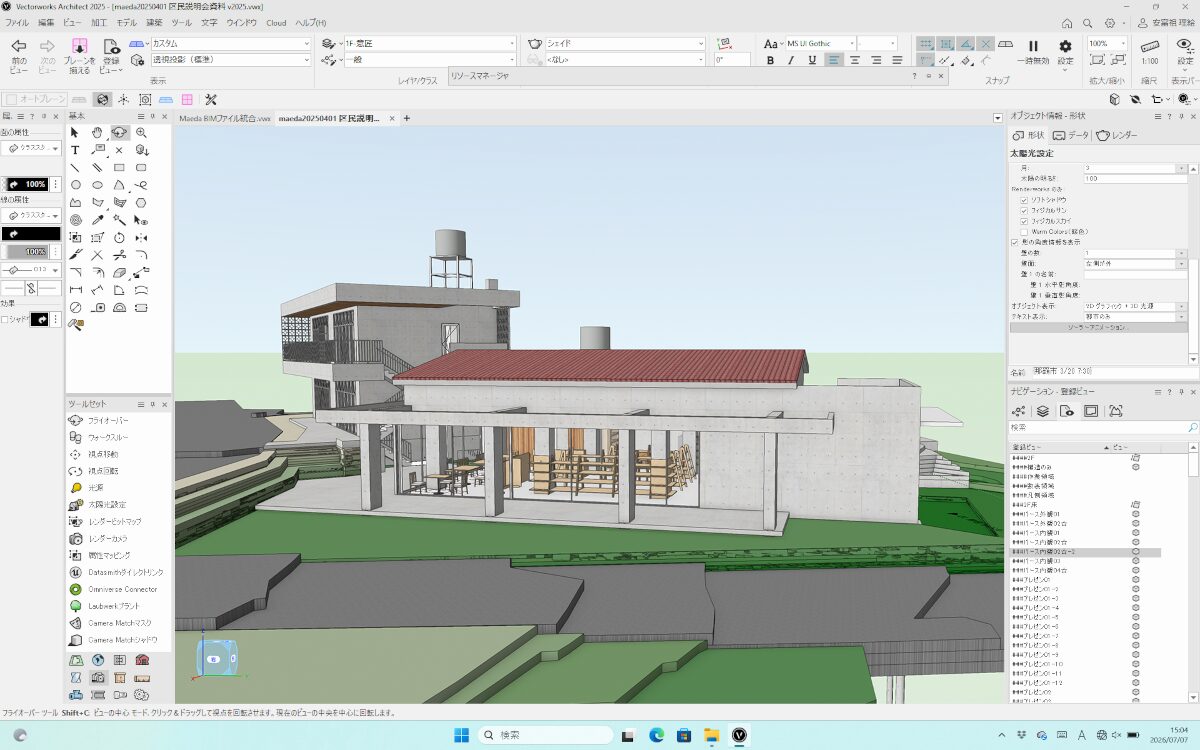Click 登録ビュー save view icon

(x=111, y=46)
